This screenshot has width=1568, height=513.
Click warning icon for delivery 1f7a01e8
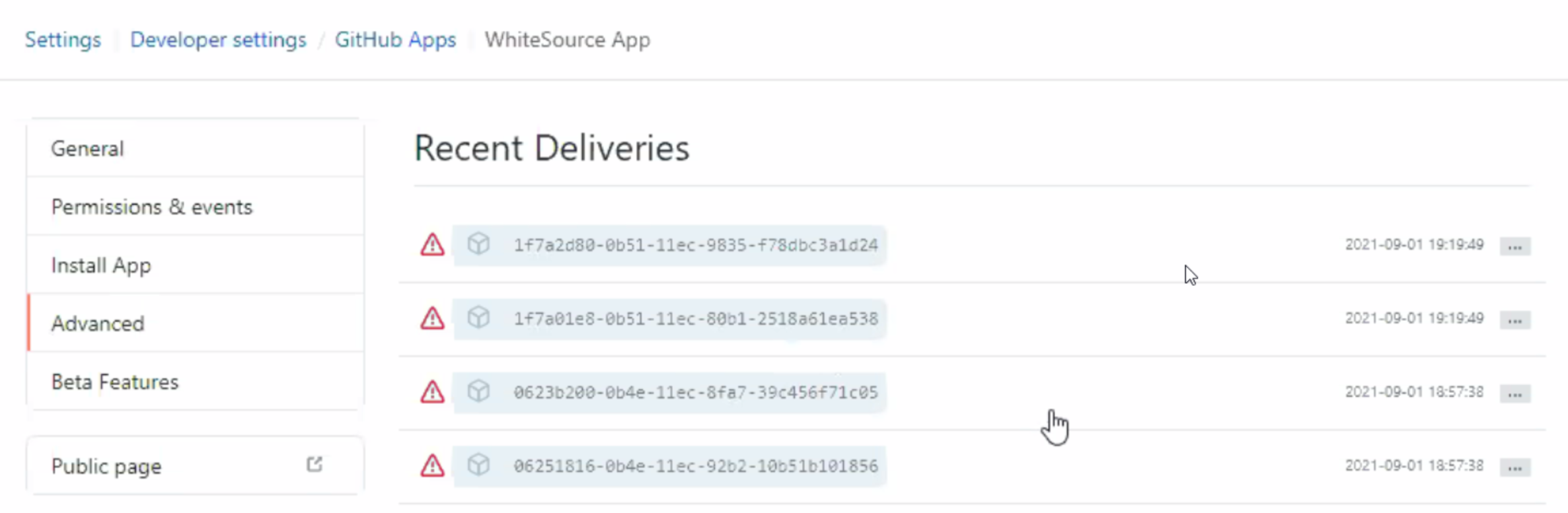(x=432, y=319)
